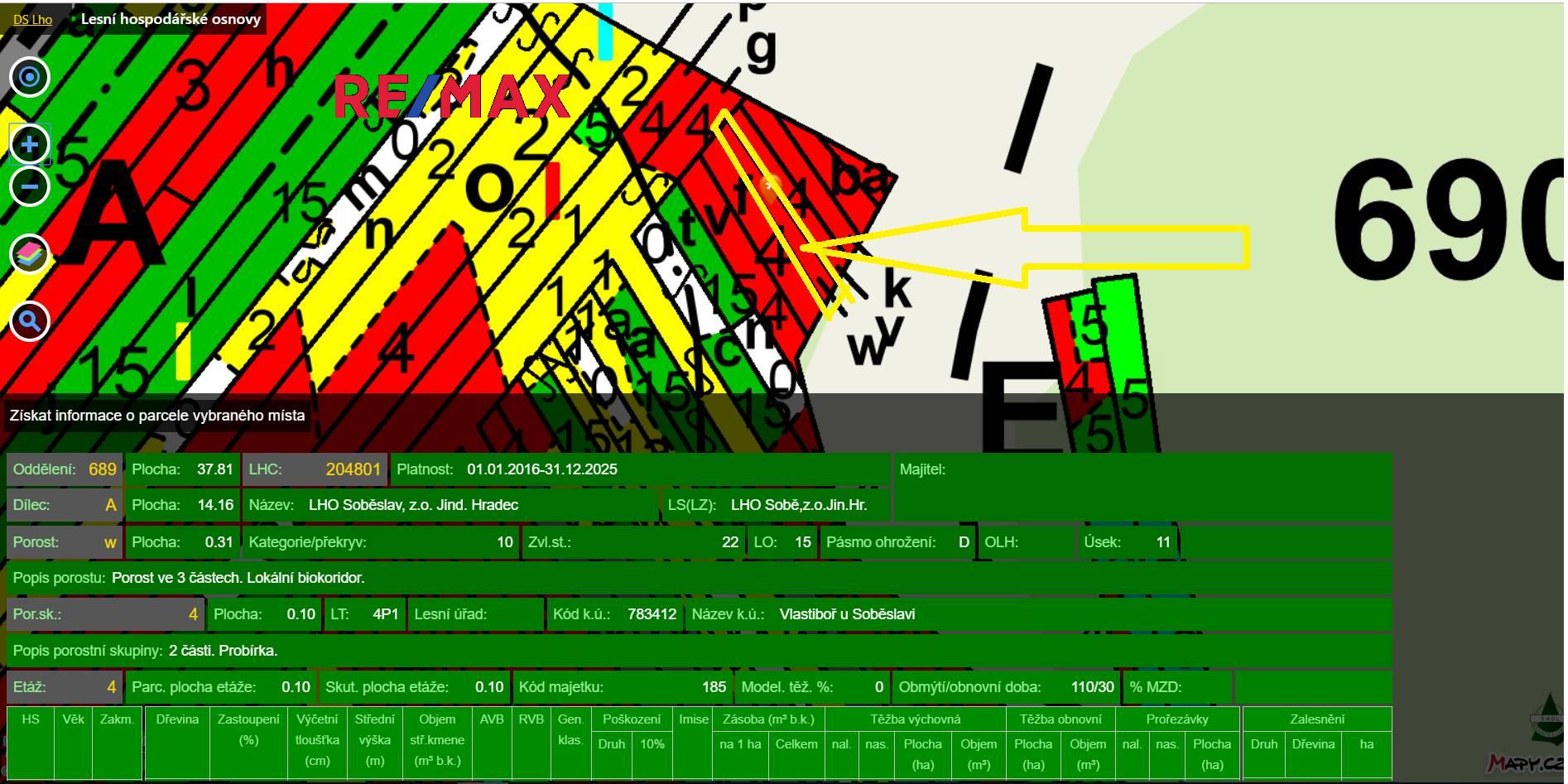Image resolution: width=1568 pixels, height=784 pixels.
Task: Click the RVB column header
Action: tap(531, 719)
